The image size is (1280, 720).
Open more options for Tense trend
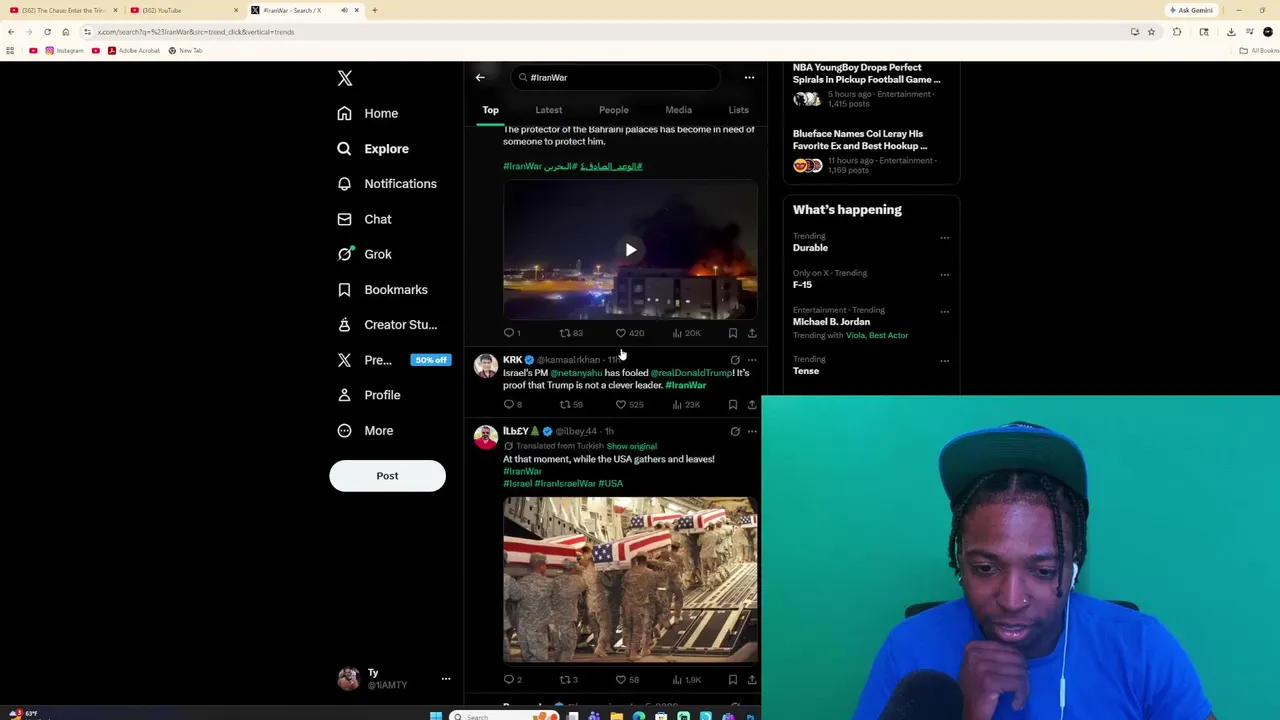944,361
